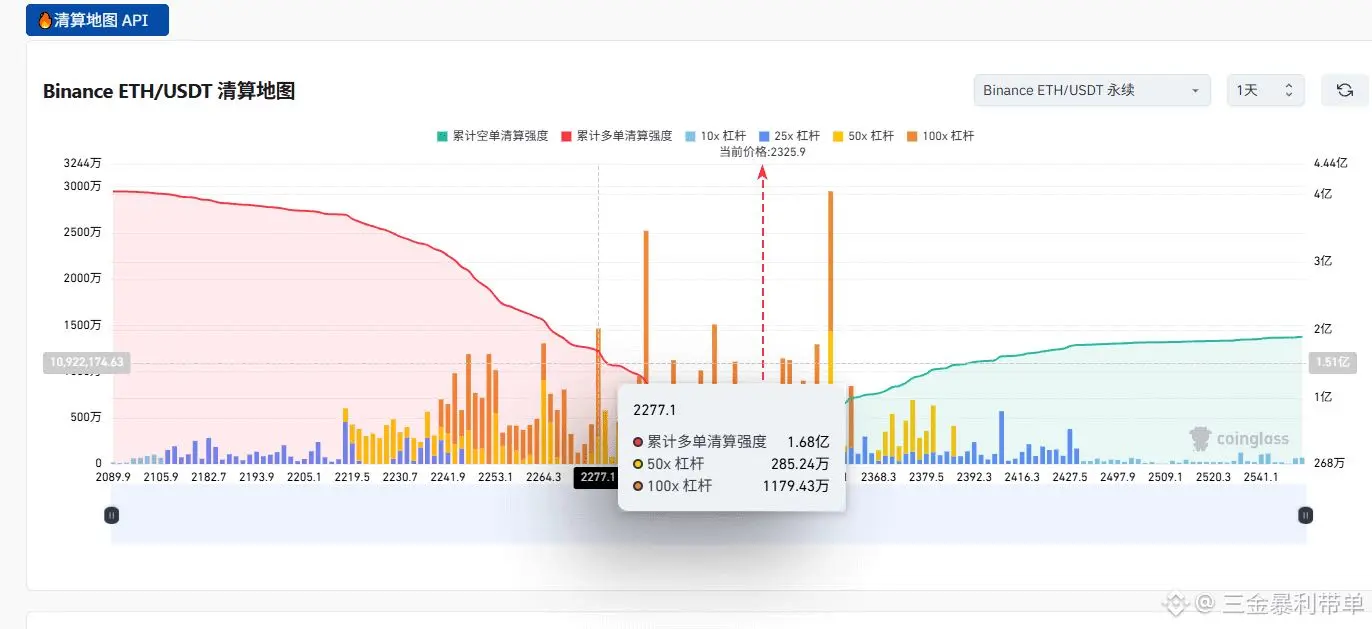Click the 清算地图 API button
This screenshot has width=1372, height=629.
coord(97,20)
